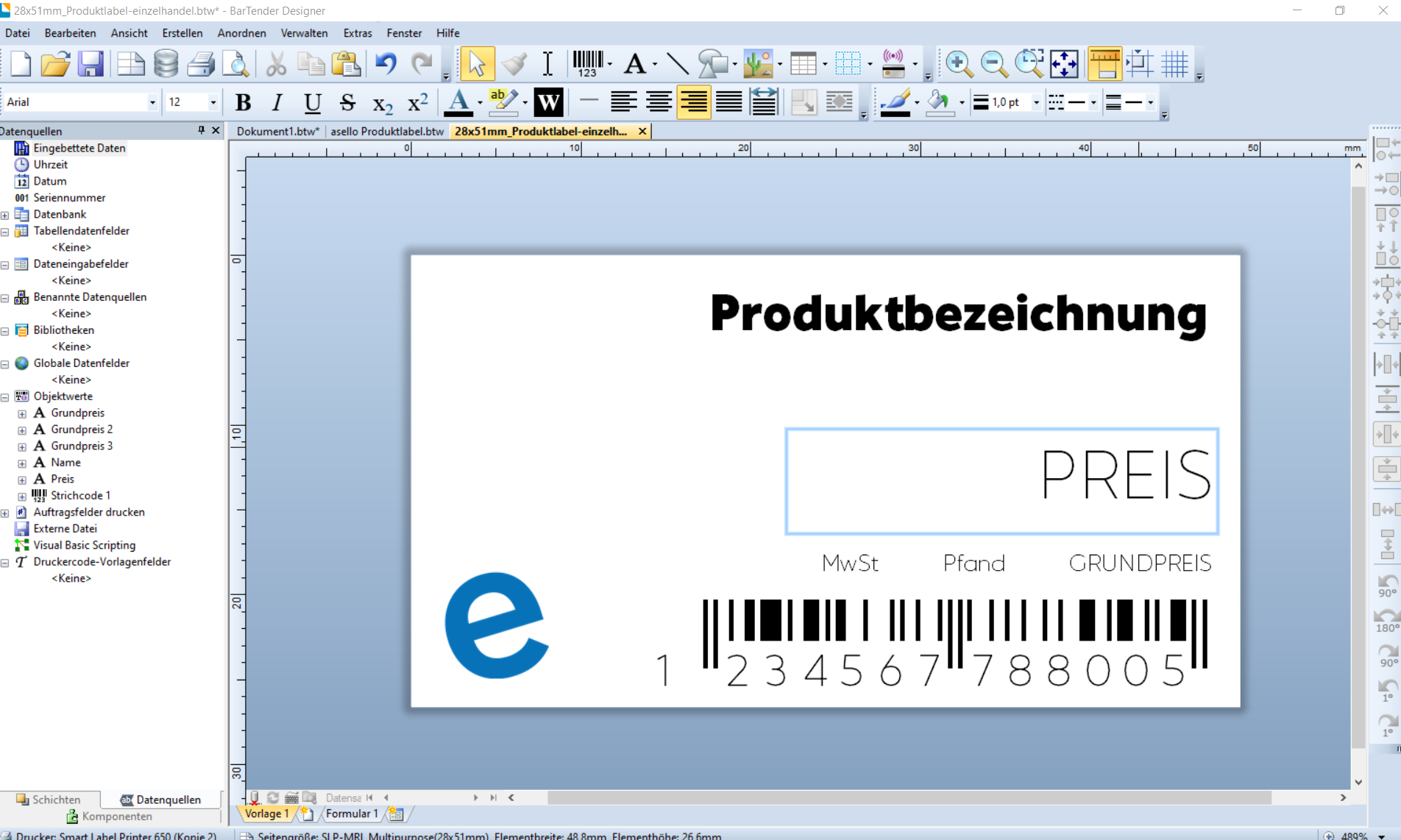
Task: Switch to asello Produktlabel.btw tab
Action: [387, 131]
